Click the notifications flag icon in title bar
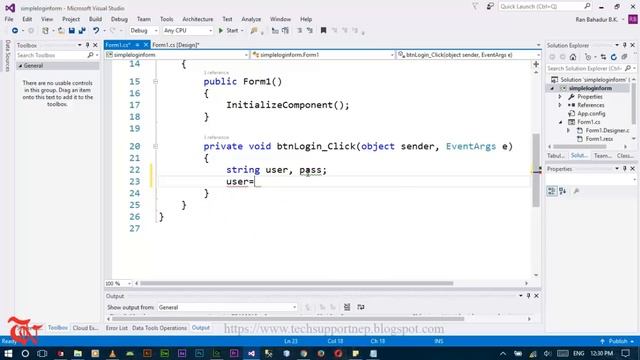 pos(475,7)
